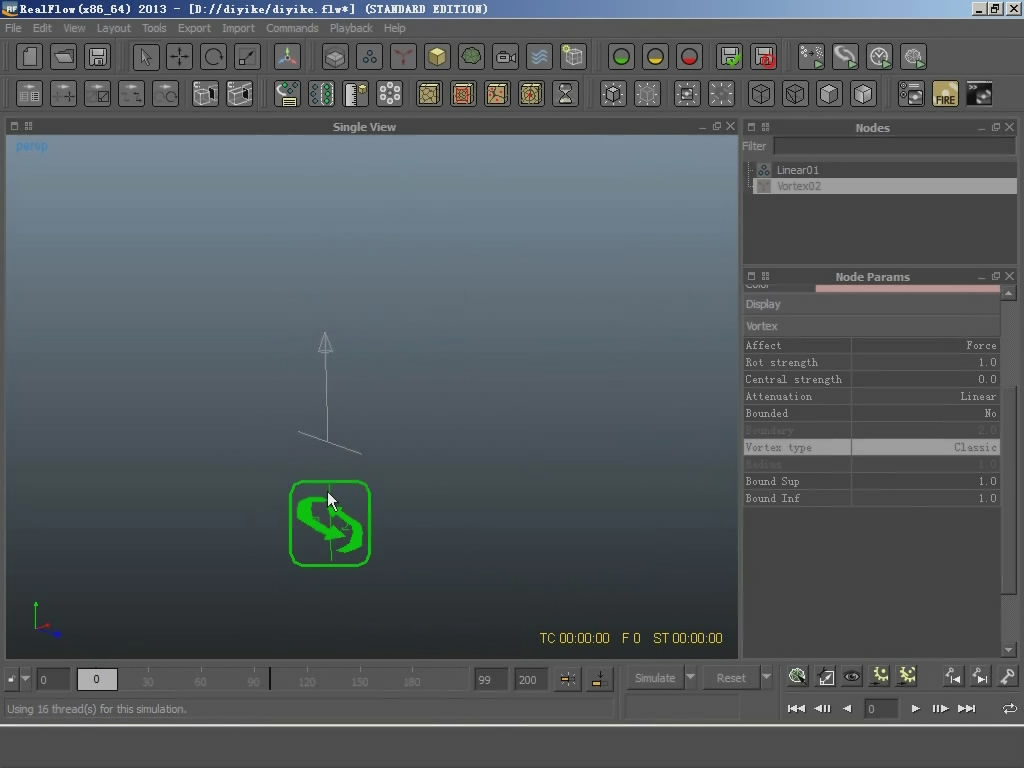Click the Simulate button
The image size is (1024, 768).
[x=655, y=678]
